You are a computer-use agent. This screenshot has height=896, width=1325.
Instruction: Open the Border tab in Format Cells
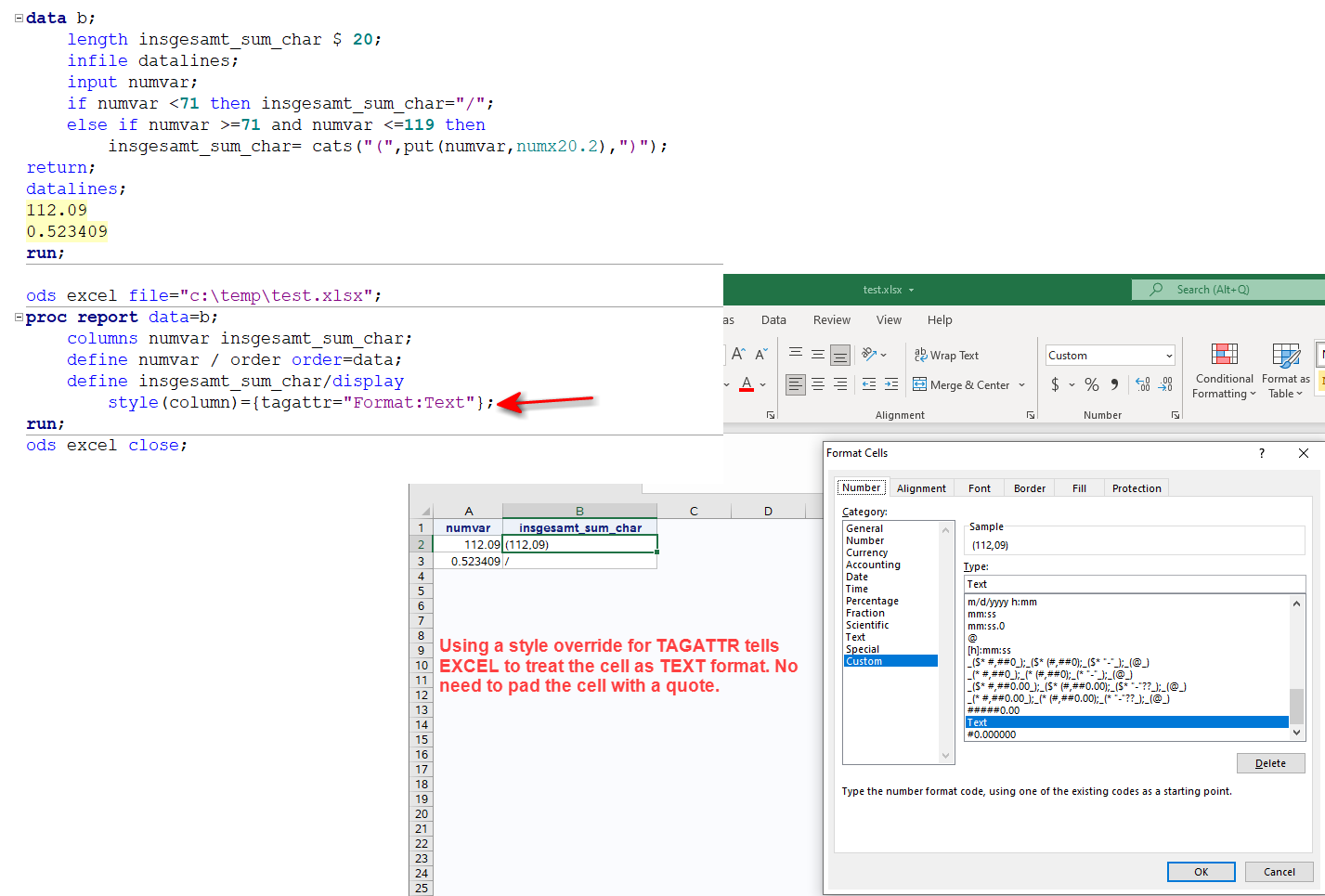click(1029, 487)
